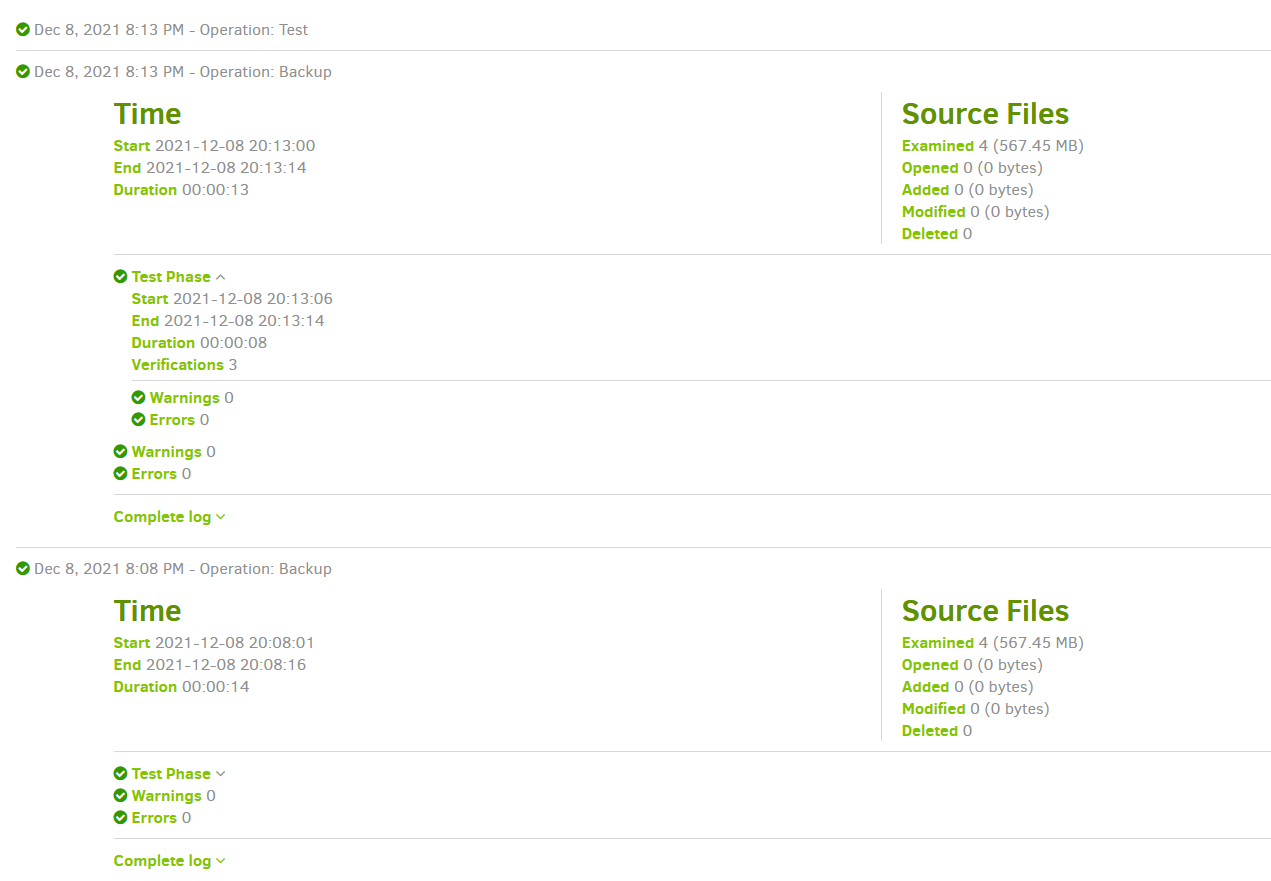Viewport: 1271px width, 881px height.
Task: Click green check icon beside 8:13 PM Backup operation
Action: 23,72
